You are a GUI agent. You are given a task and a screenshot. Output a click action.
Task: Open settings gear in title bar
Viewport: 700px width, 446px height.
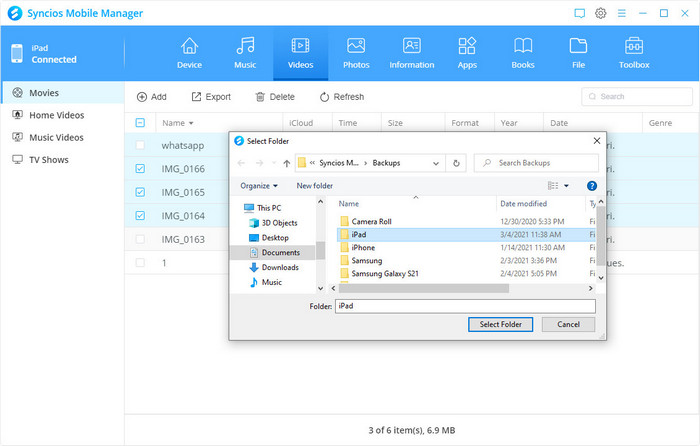[x=600, y=13]
